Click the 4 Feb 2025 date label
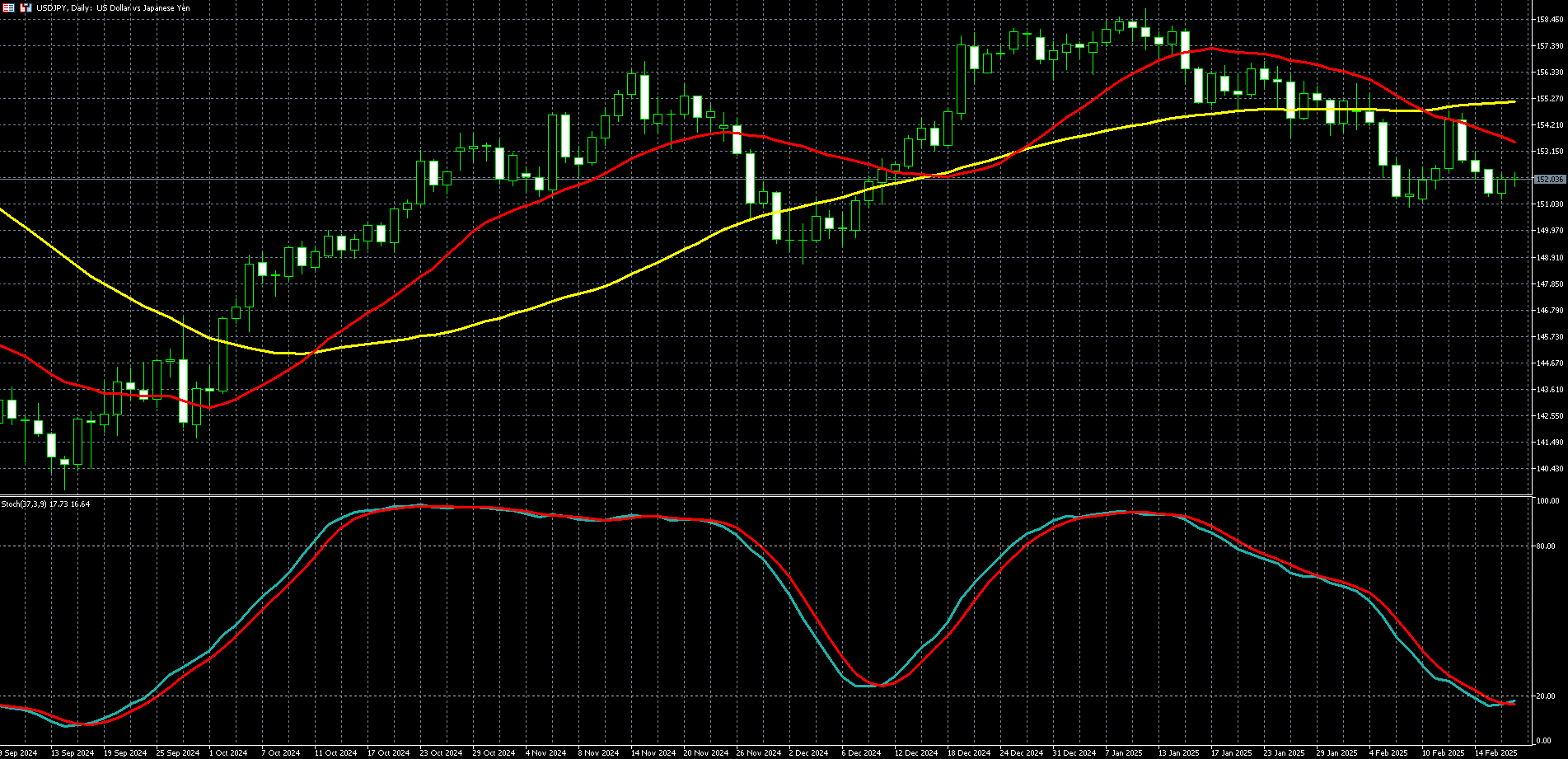Image resolution: width=1568 pixels, height=759 pixels. pos(1388,753)
